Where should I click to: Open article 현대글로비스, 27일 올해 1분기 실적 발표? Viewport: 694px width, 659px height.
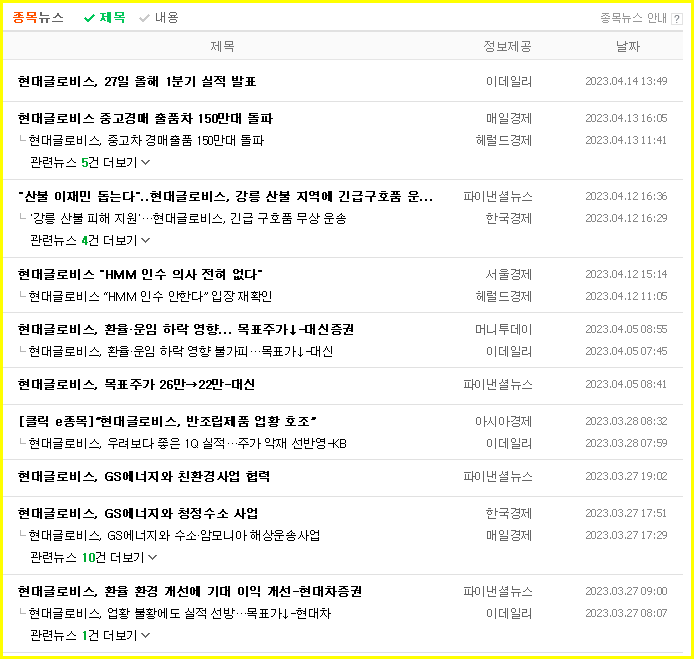coord(137,81)
